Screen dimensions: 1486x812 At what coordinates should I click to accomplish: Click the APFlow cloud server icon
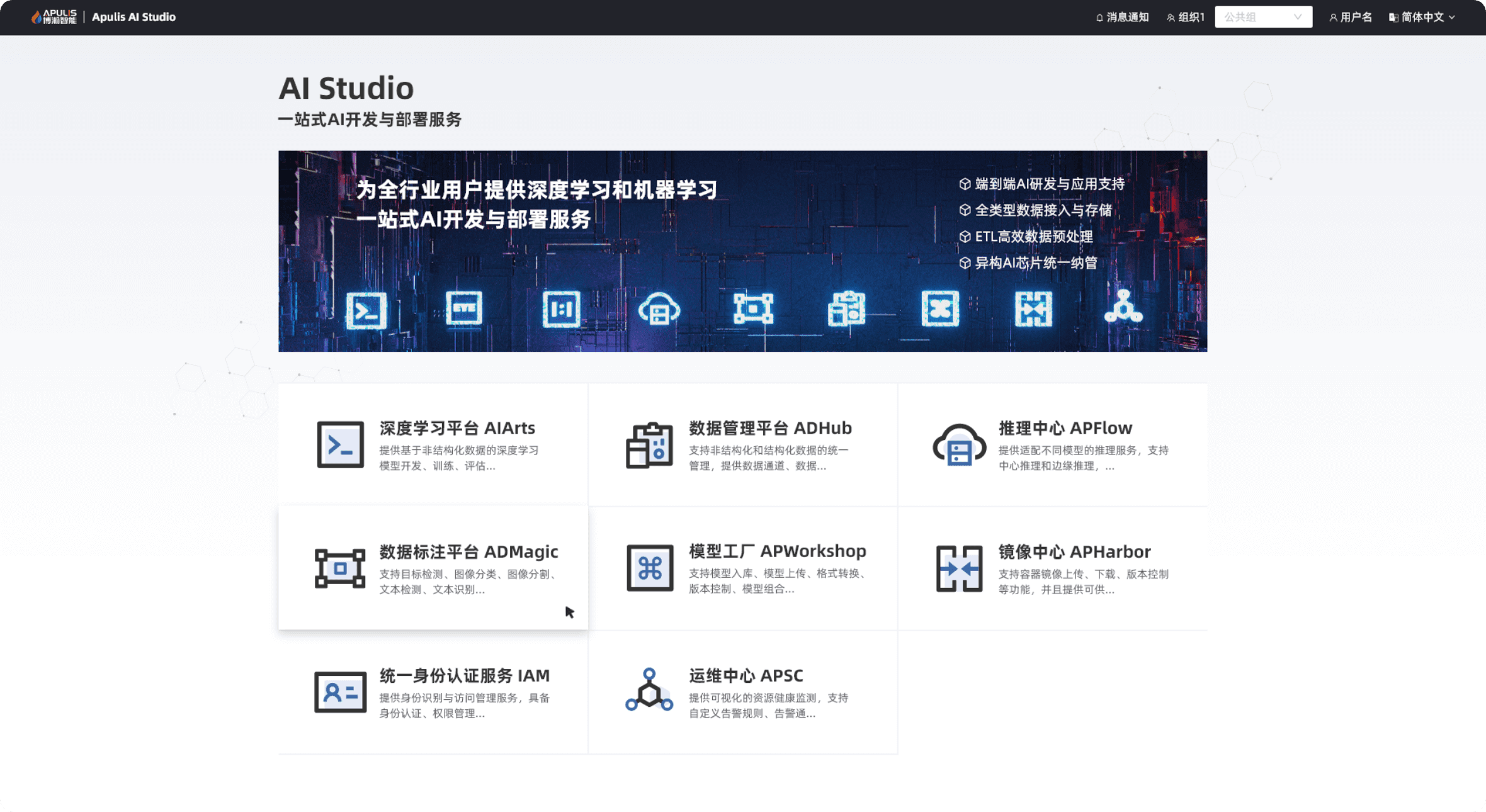point(959,445)
